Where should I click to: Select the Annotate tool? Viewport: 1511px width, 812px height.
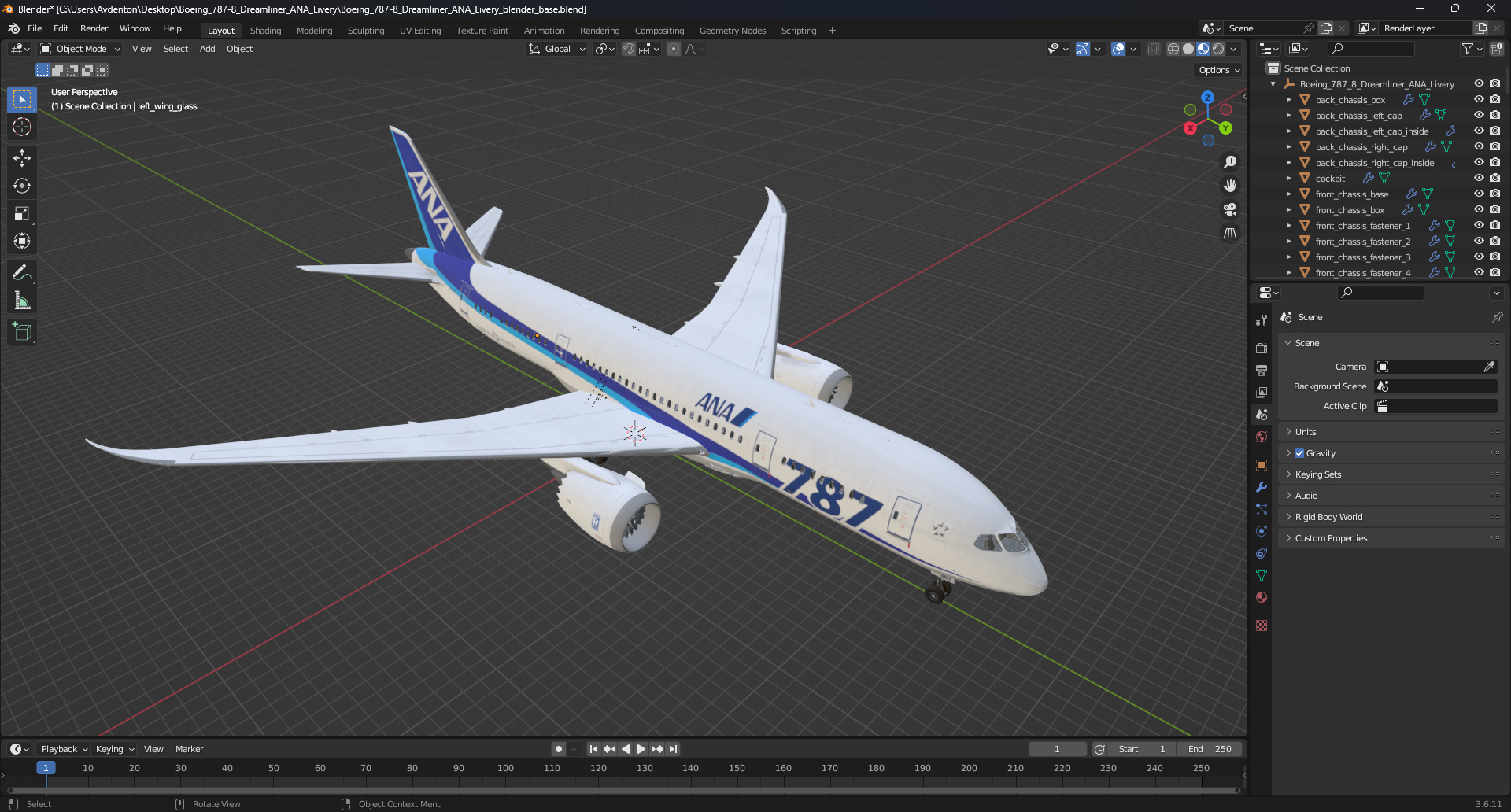[22, 272]
